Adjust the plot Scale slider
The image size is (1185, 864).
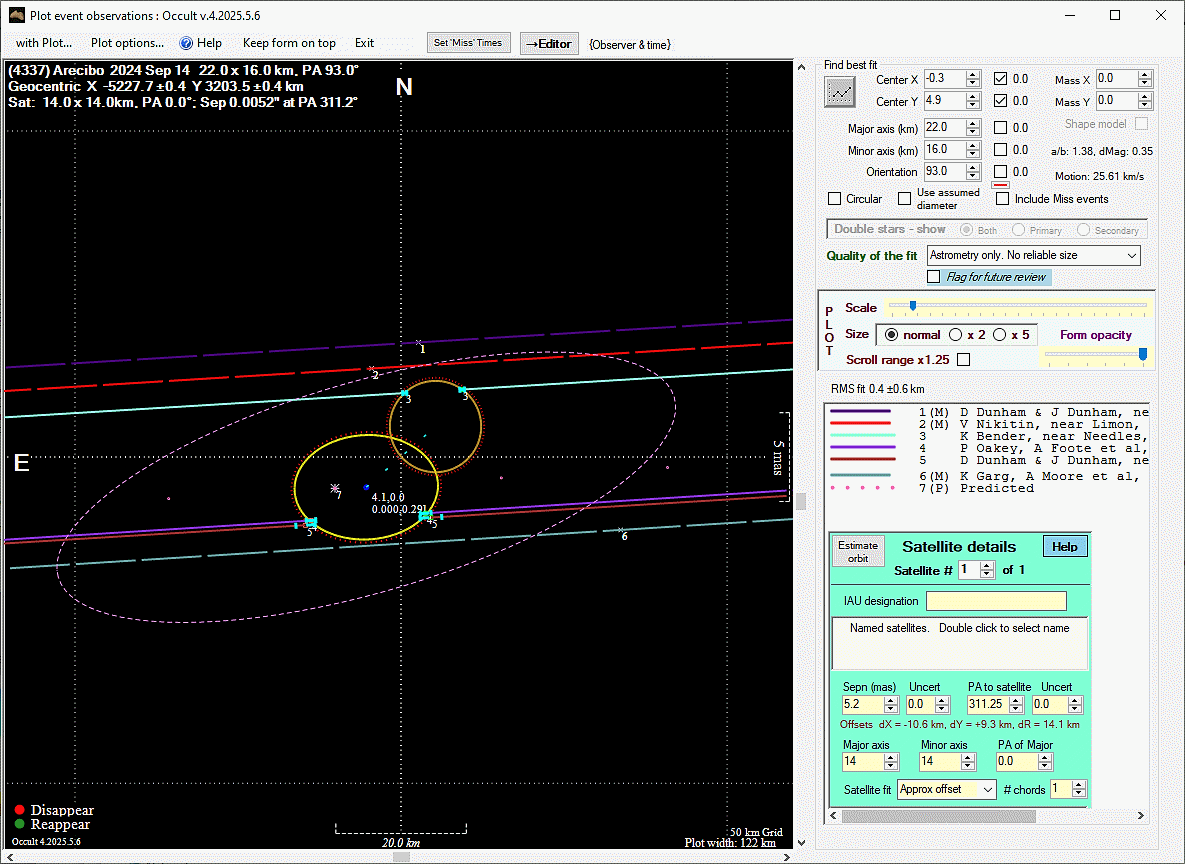[x=913, y=306]
